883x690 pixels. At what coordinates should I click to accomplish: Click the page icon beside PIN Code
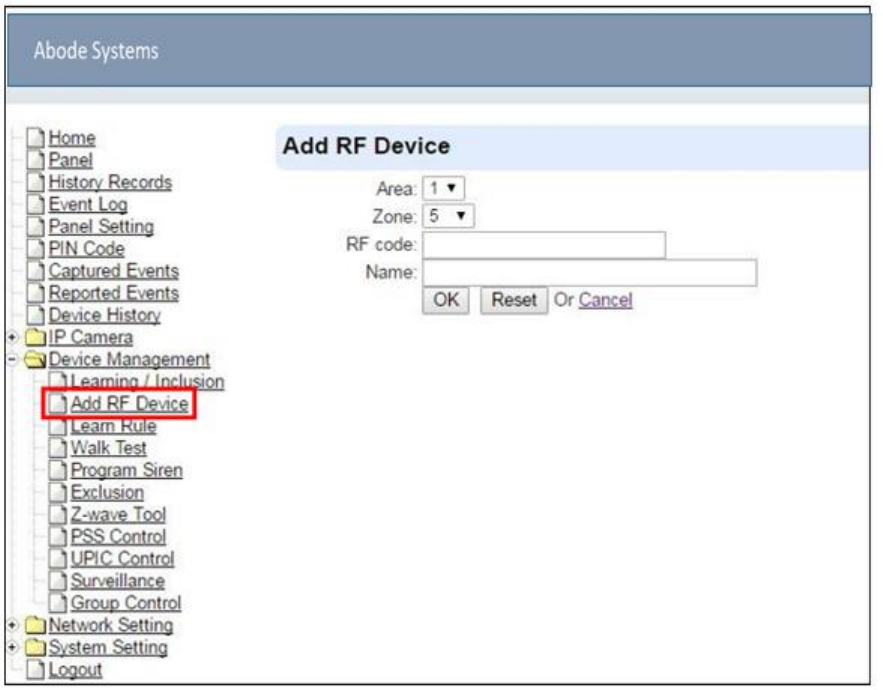[x=36, y=249]
